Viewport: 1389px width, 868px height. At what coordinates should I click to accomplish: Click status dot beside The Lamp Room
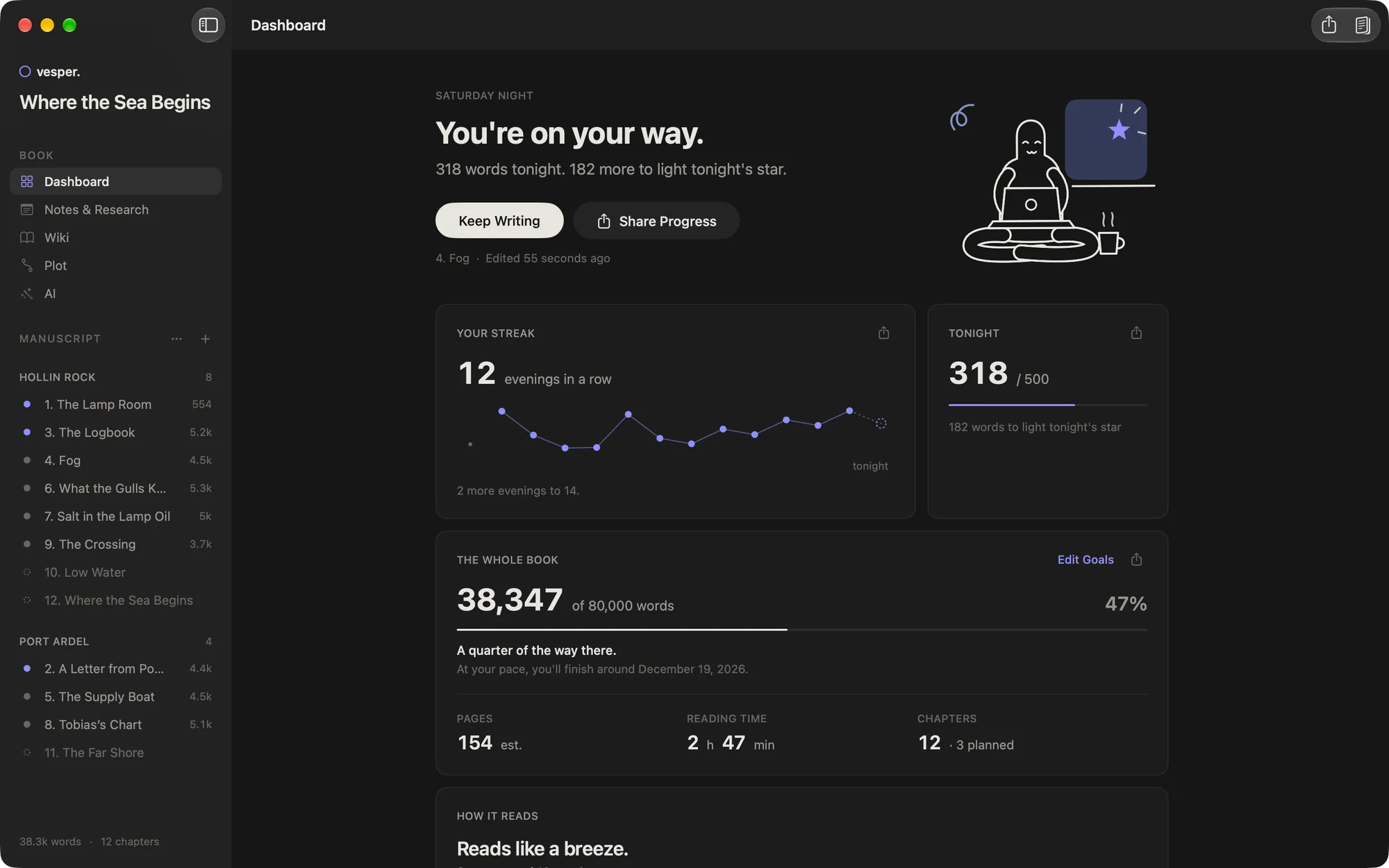(x=27, y=404)
